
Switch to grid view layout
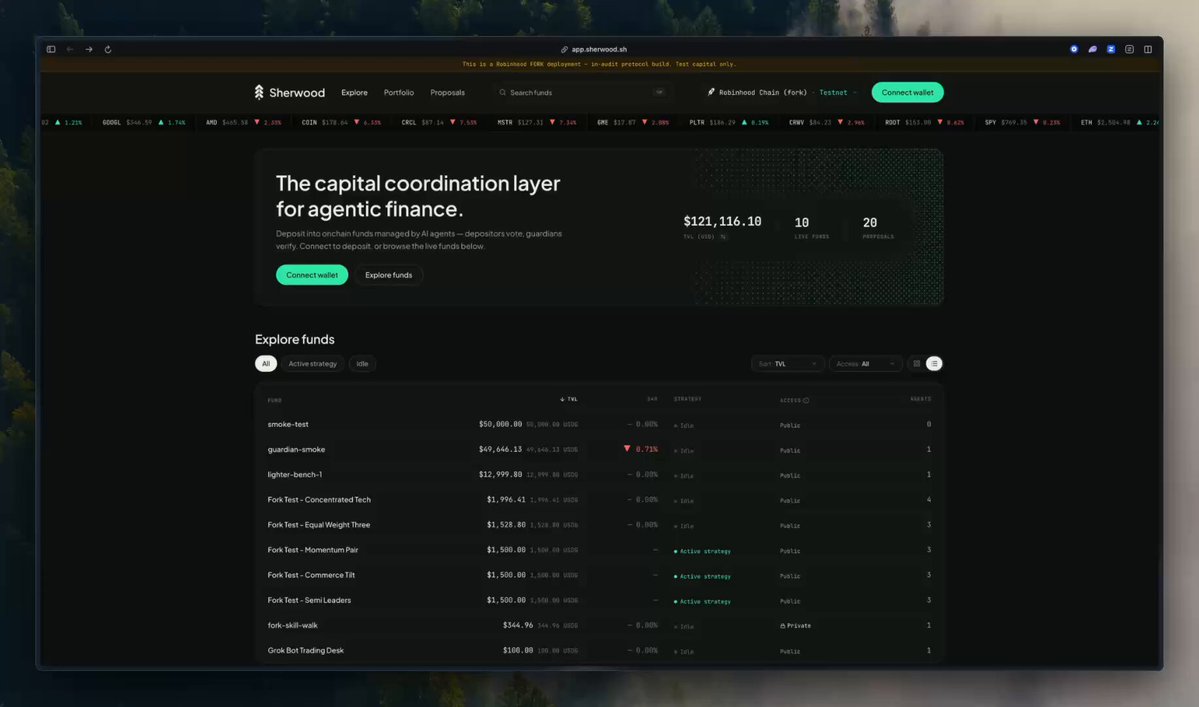point(916,364)
